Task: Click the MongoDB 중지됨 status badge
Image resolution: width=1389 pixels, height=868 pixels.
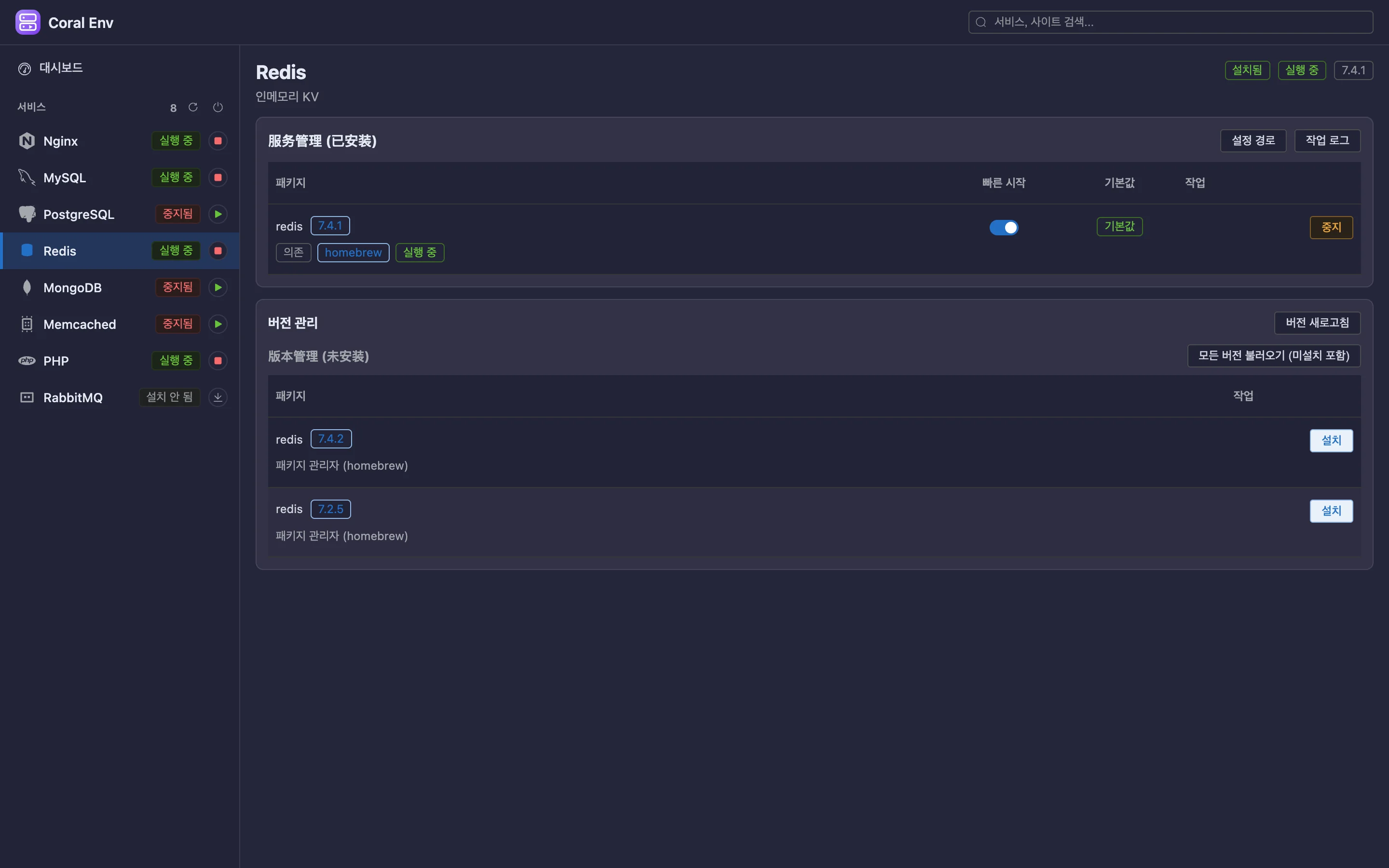Action: tap(177, 287)
